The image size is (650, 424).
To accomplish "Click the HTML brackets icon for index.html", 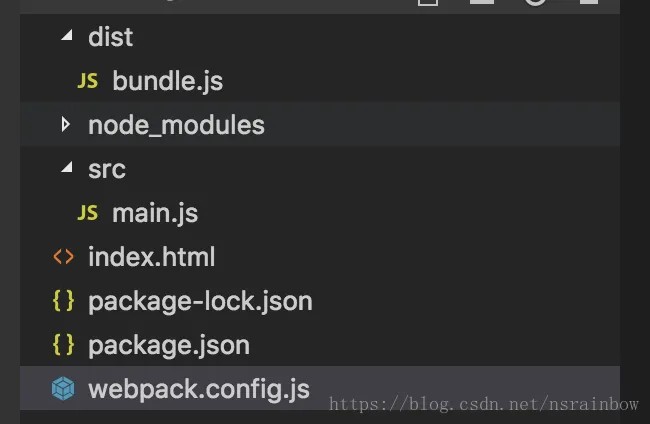I will [x=63, y=257].
